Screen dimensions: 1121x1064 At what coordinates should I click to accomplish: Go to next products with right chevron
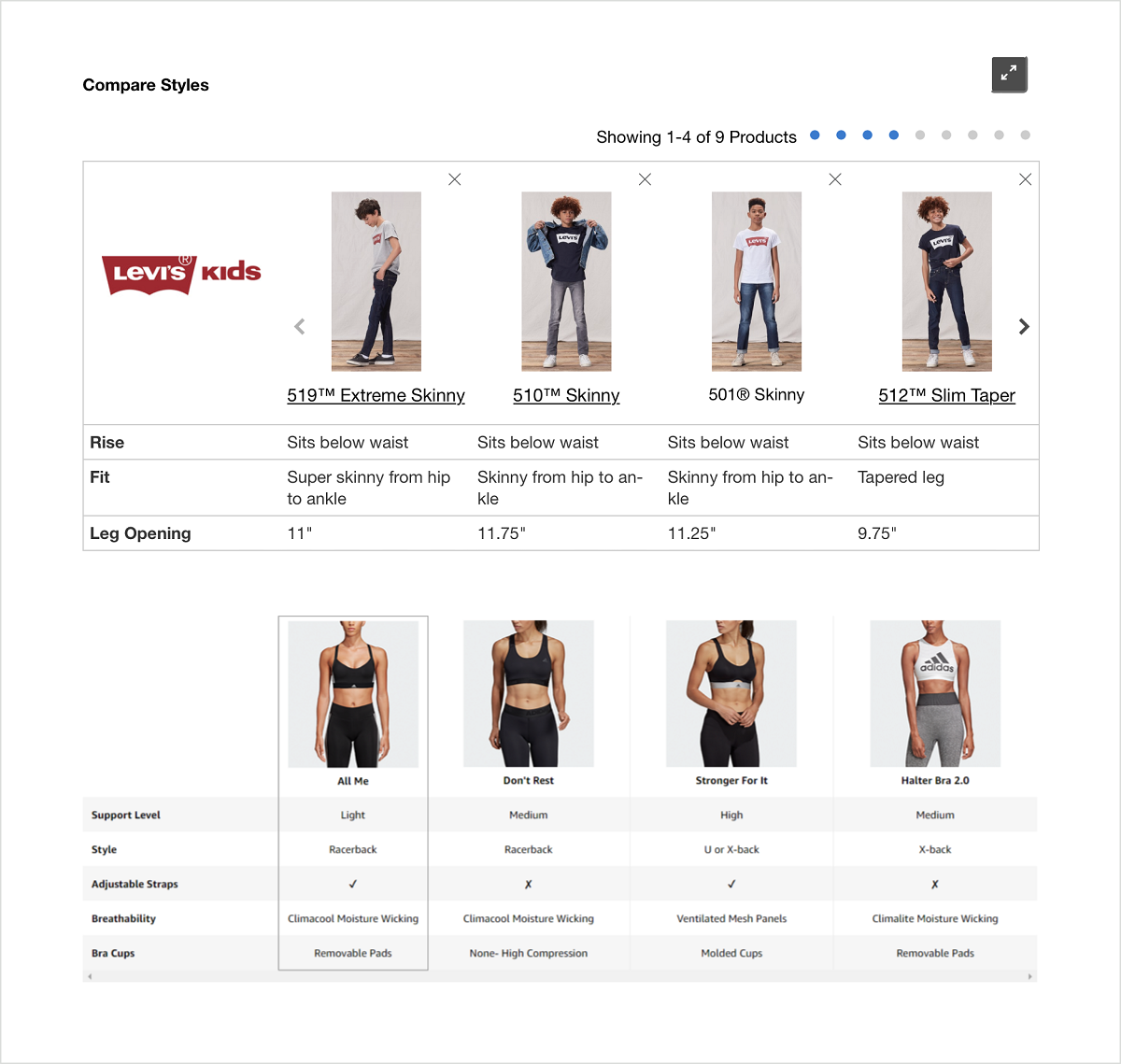tap(1024, 326)
